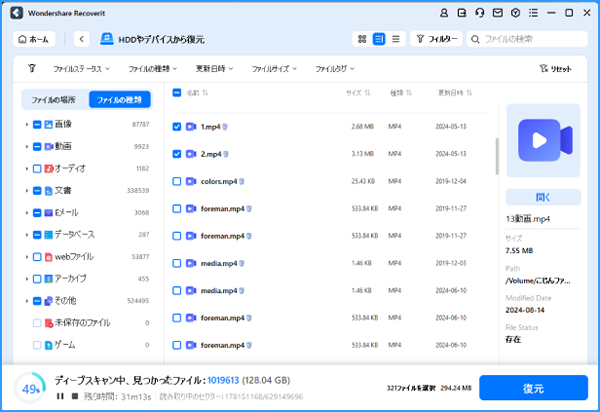This screenshot has width=600, height=412.
Task: Click the back arrow button
Action: (x=82, y=39)
